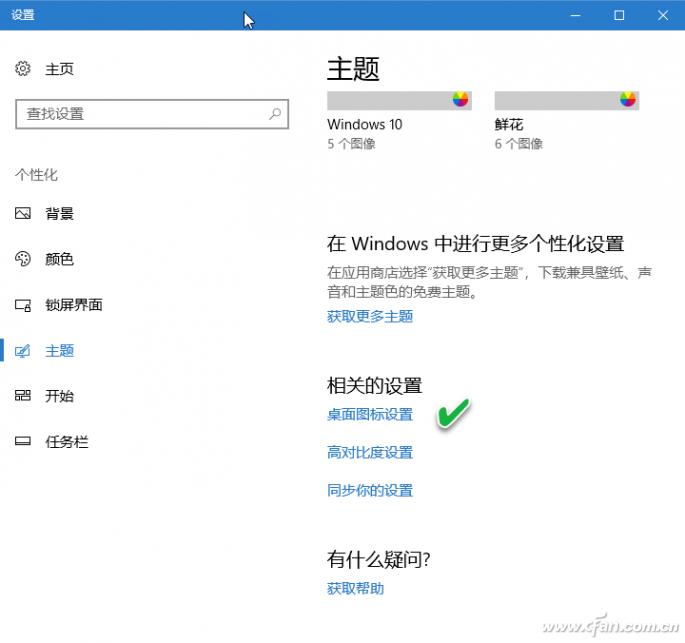Open the 桌面图标设置 link
The image size is (685, 643).
(x=370, y=415)
